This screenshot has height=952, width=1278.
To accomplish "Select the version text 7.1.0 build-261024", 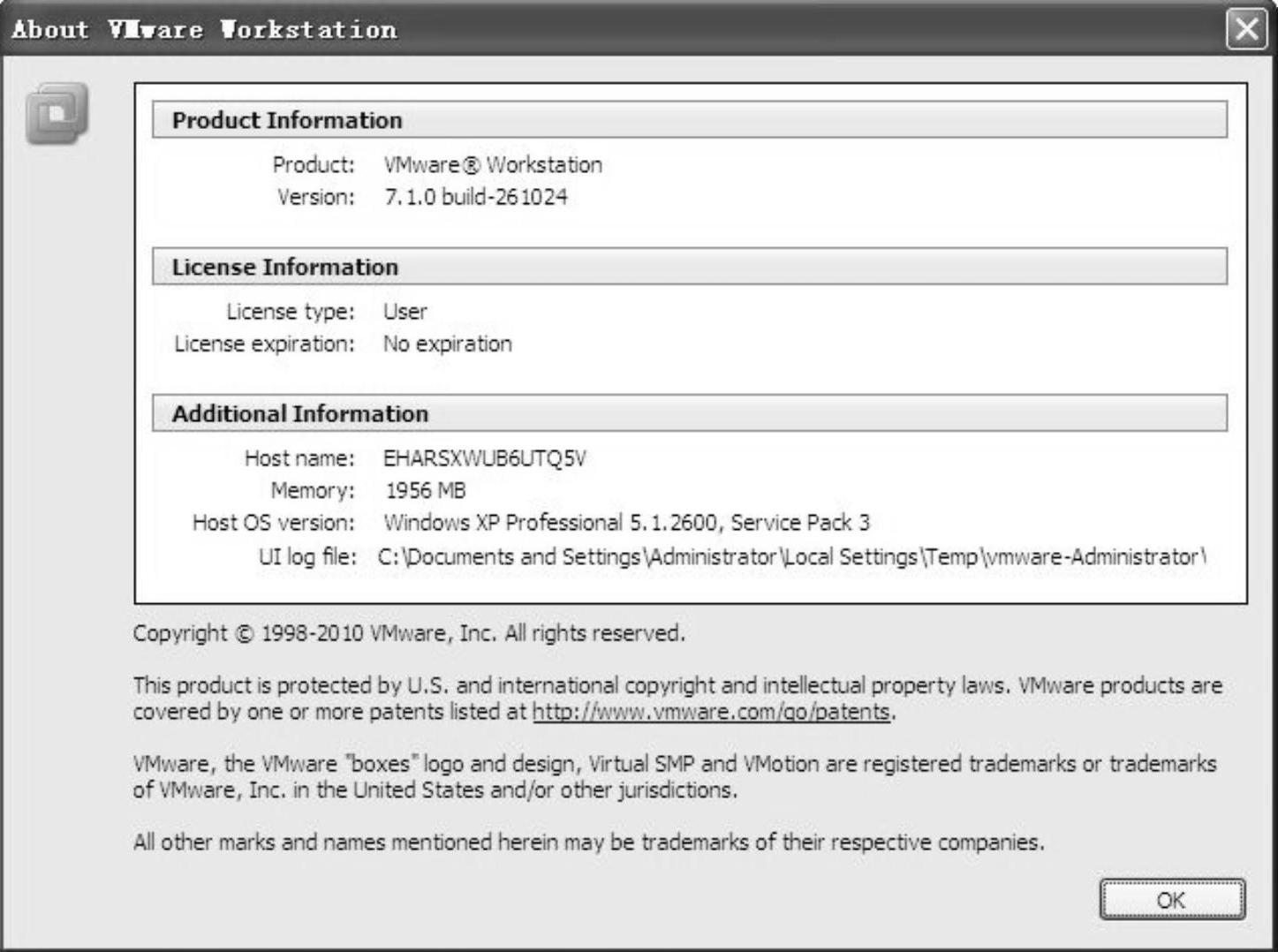I will click(476, 197).
